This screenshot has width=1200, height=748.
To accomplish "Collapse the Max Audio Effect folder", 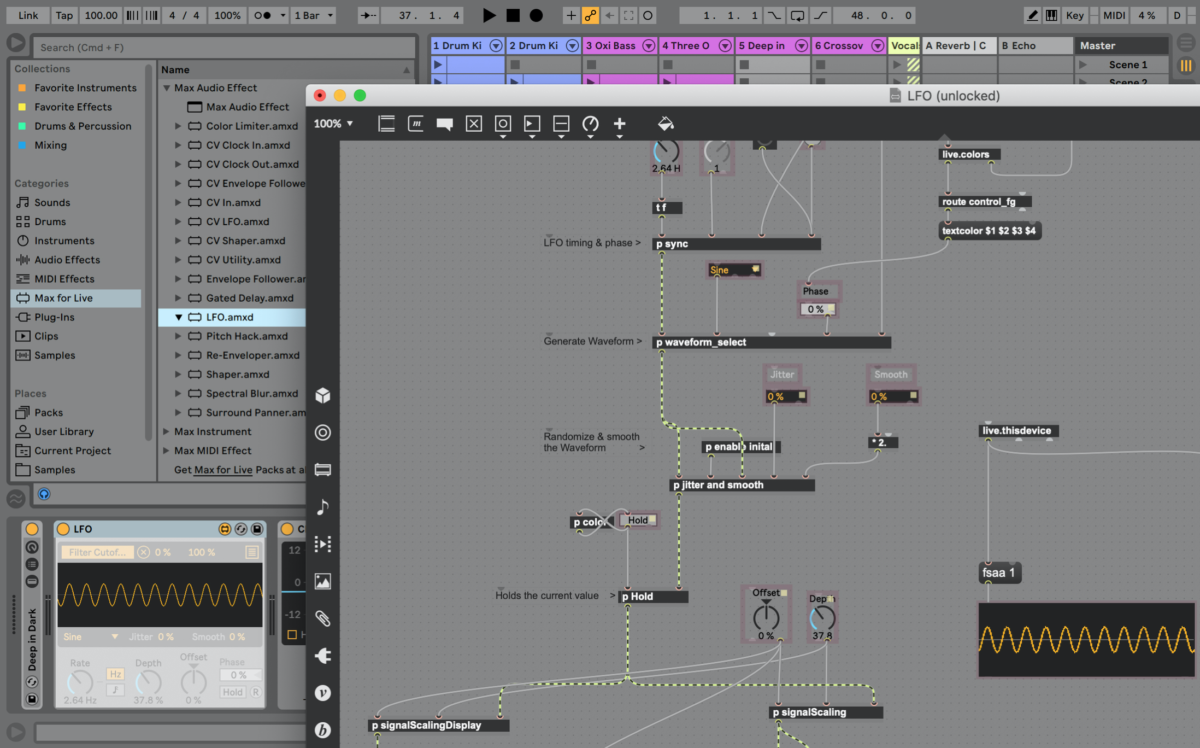I will point(167,87).
